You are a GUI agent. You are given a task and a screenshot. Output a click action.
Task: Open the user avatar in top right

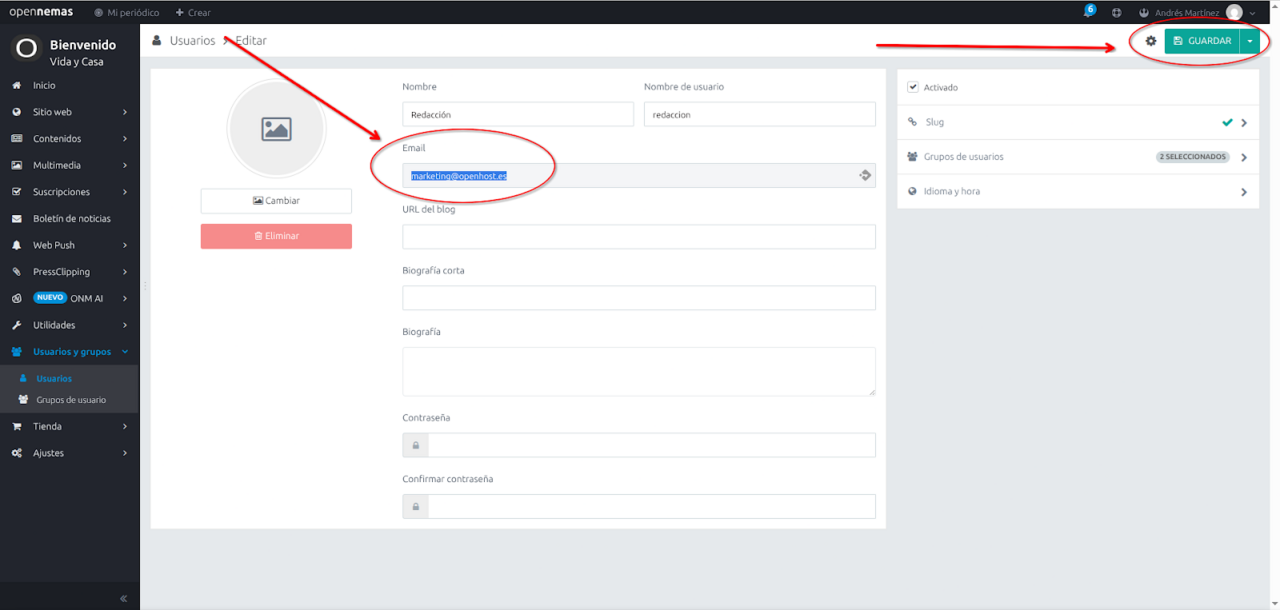(x=1233, y=13)
